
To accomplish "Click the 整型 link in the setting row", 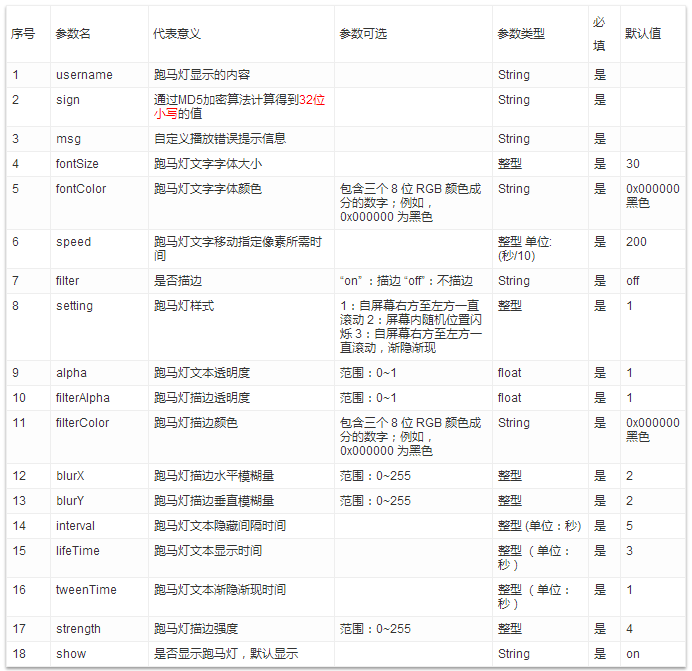I will click(509, 306).
